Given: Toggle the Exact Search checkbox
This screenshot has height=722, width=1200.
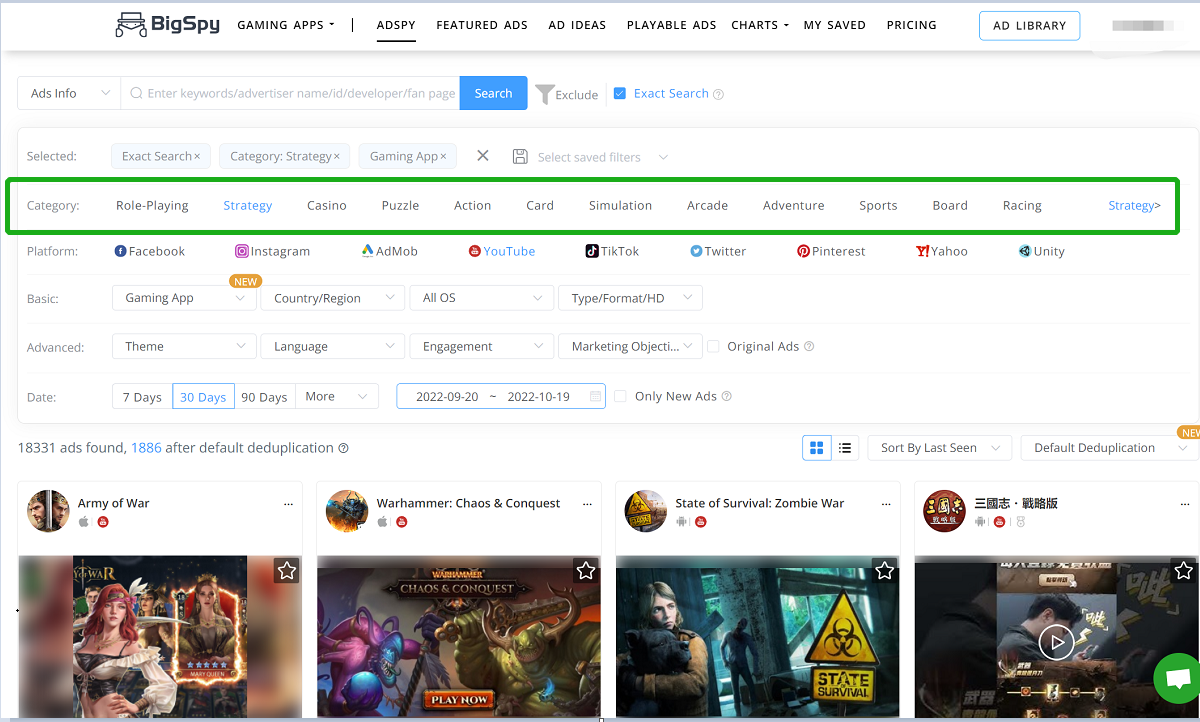Looking at the screenshot, I should [620, 94].
